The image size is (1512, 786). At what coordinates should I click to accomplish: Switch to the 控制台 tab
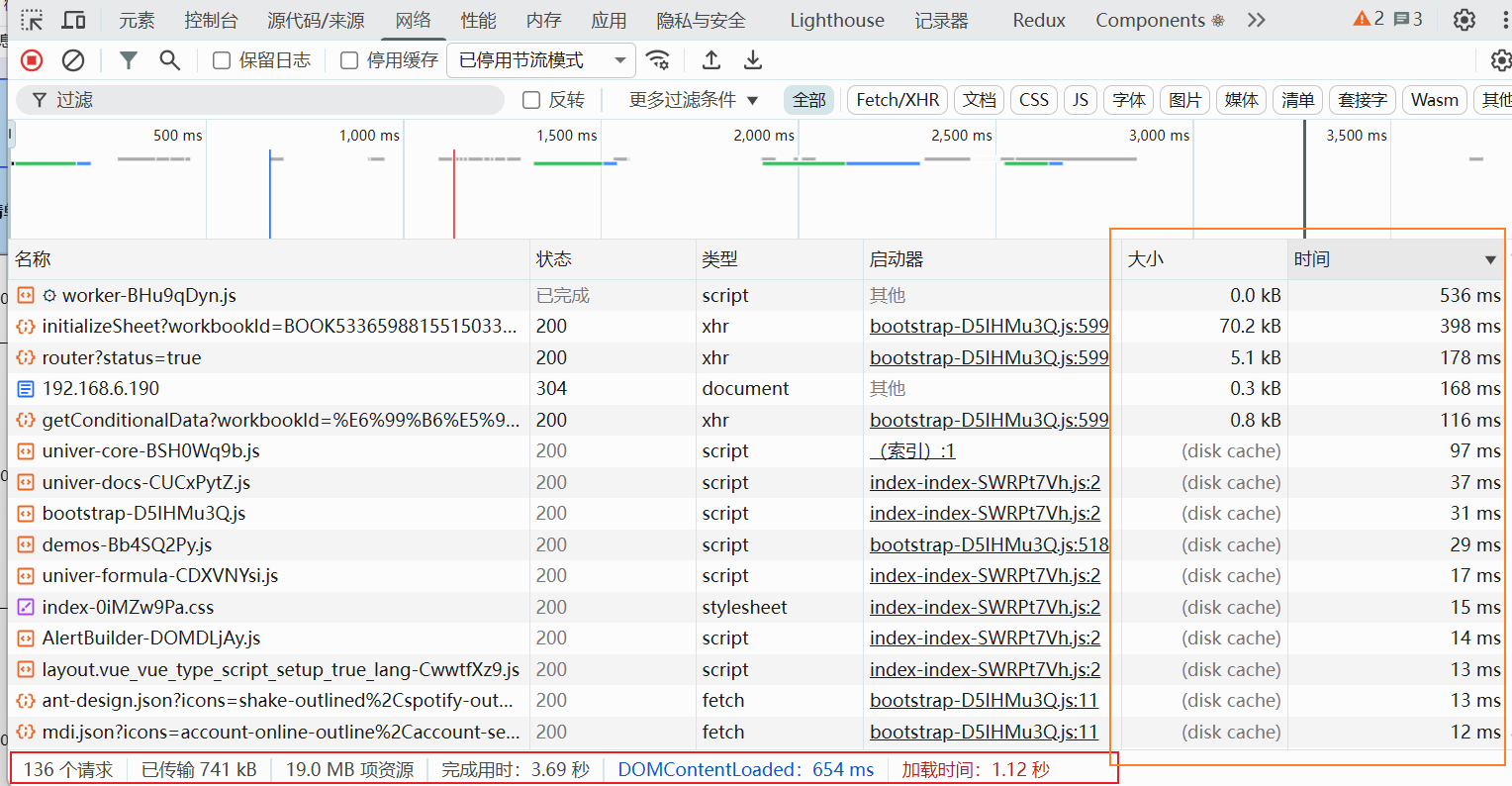pyautogui.click(x=211, y=20)
